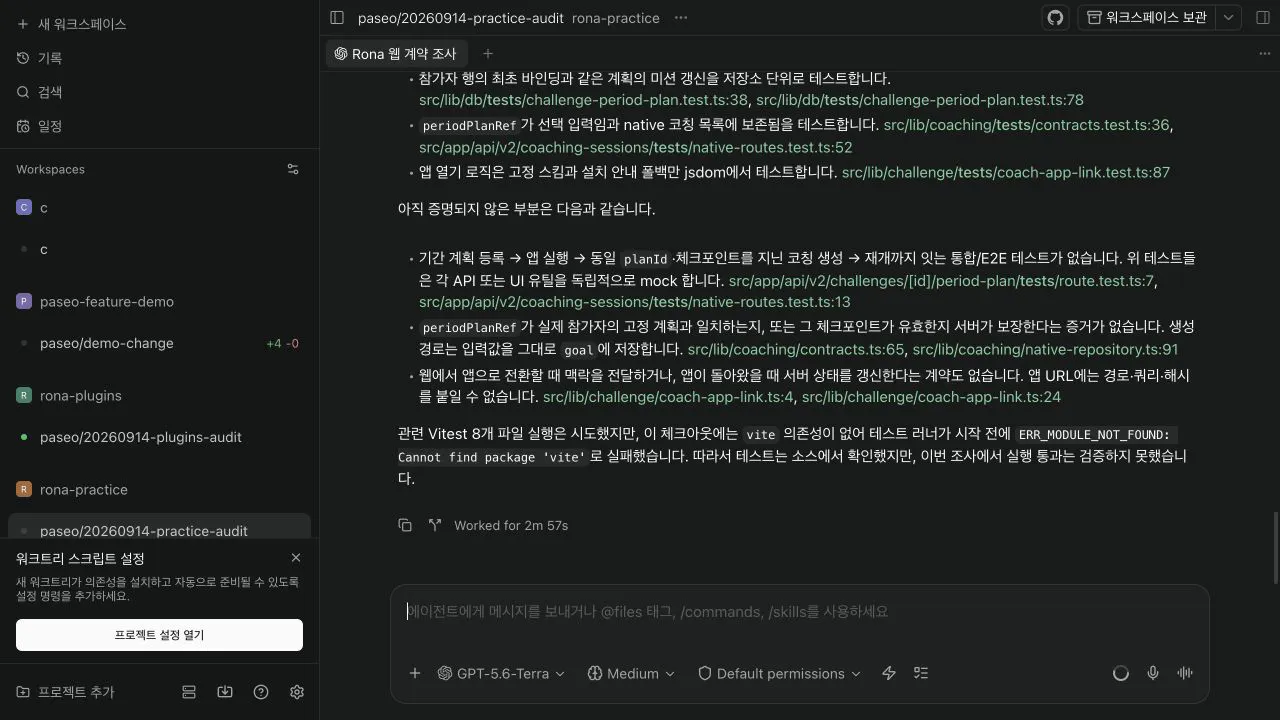Focus the agent message input field
The width and height of the screenshot is (1280, 720).
pos(800,612)
